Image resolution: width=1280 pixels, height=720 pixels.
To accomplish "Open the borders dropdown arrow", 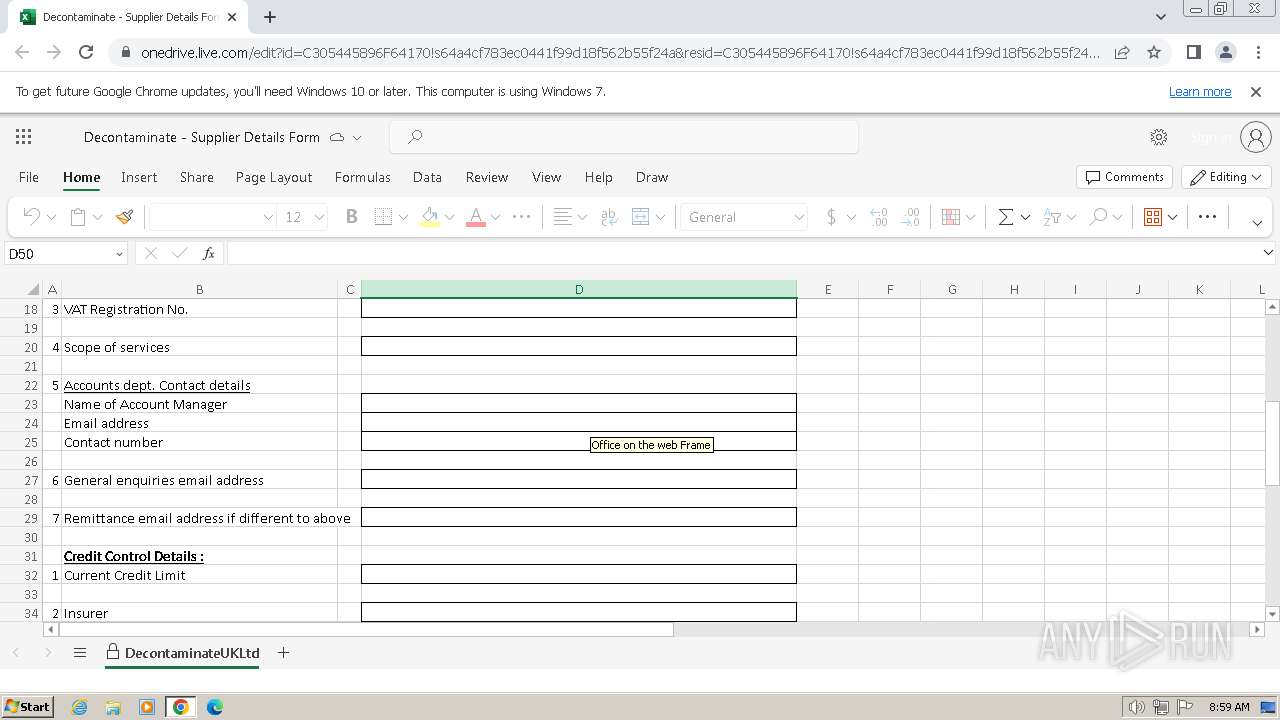I will coord(403,217).
